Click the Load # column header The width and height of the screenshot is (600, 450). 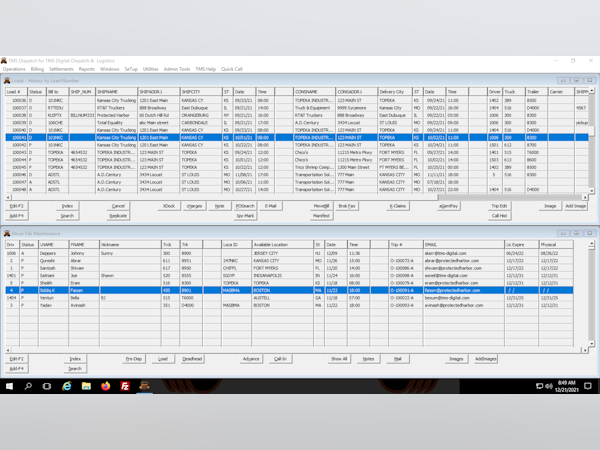click(16, 92)
